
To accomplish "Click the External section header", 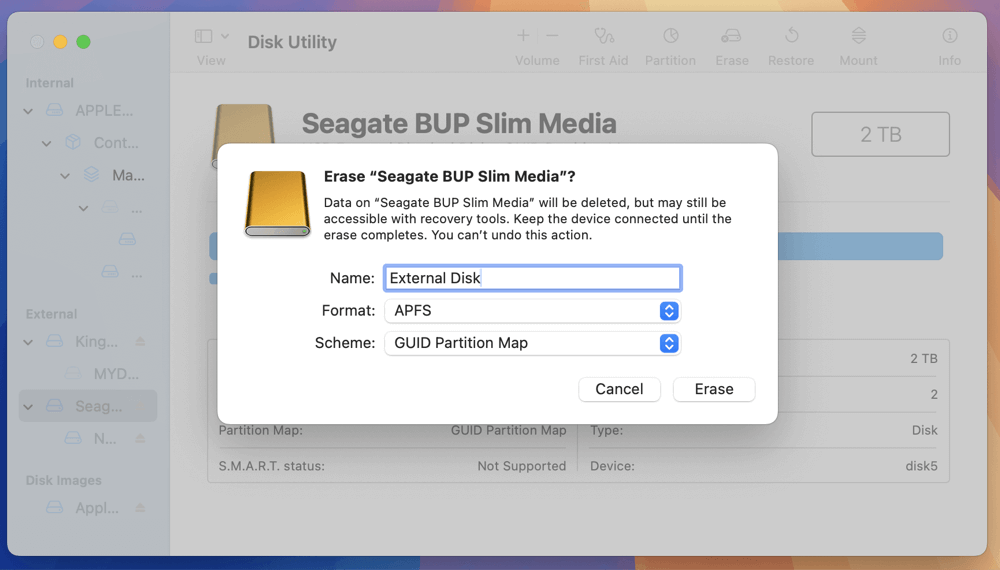I will (x=52, y=314).
